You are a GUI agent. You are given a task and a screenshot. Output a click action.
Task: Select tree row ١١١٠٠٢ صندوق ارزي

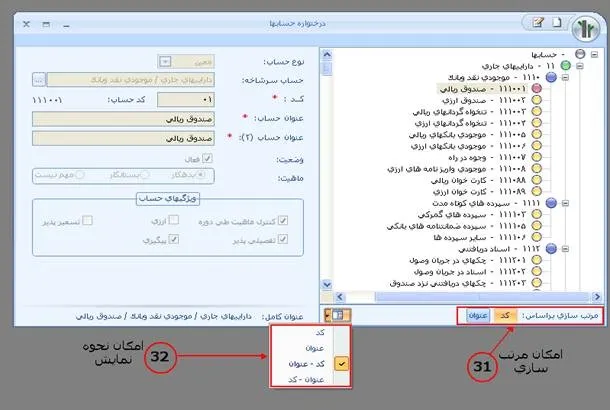484,100
